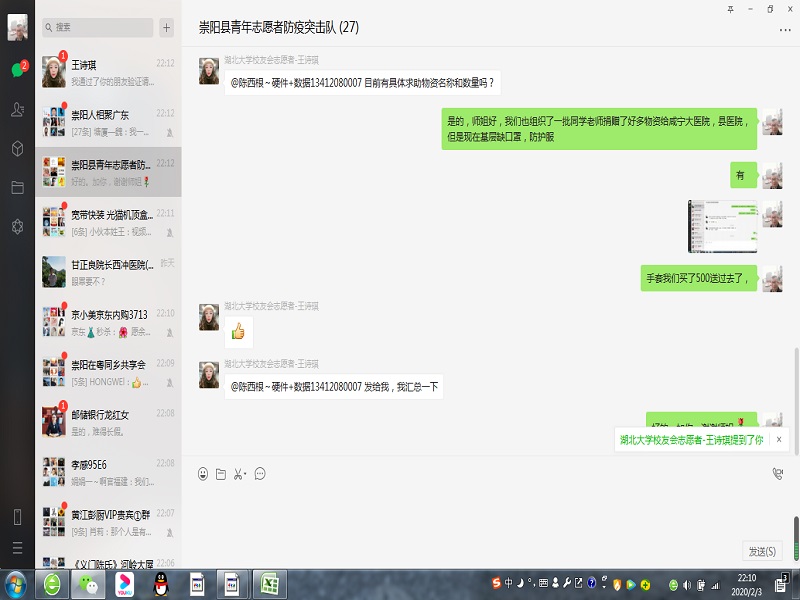Open chat history speech bubble icon
This screenshot has height=600, width=800.
tap(260, 473)
